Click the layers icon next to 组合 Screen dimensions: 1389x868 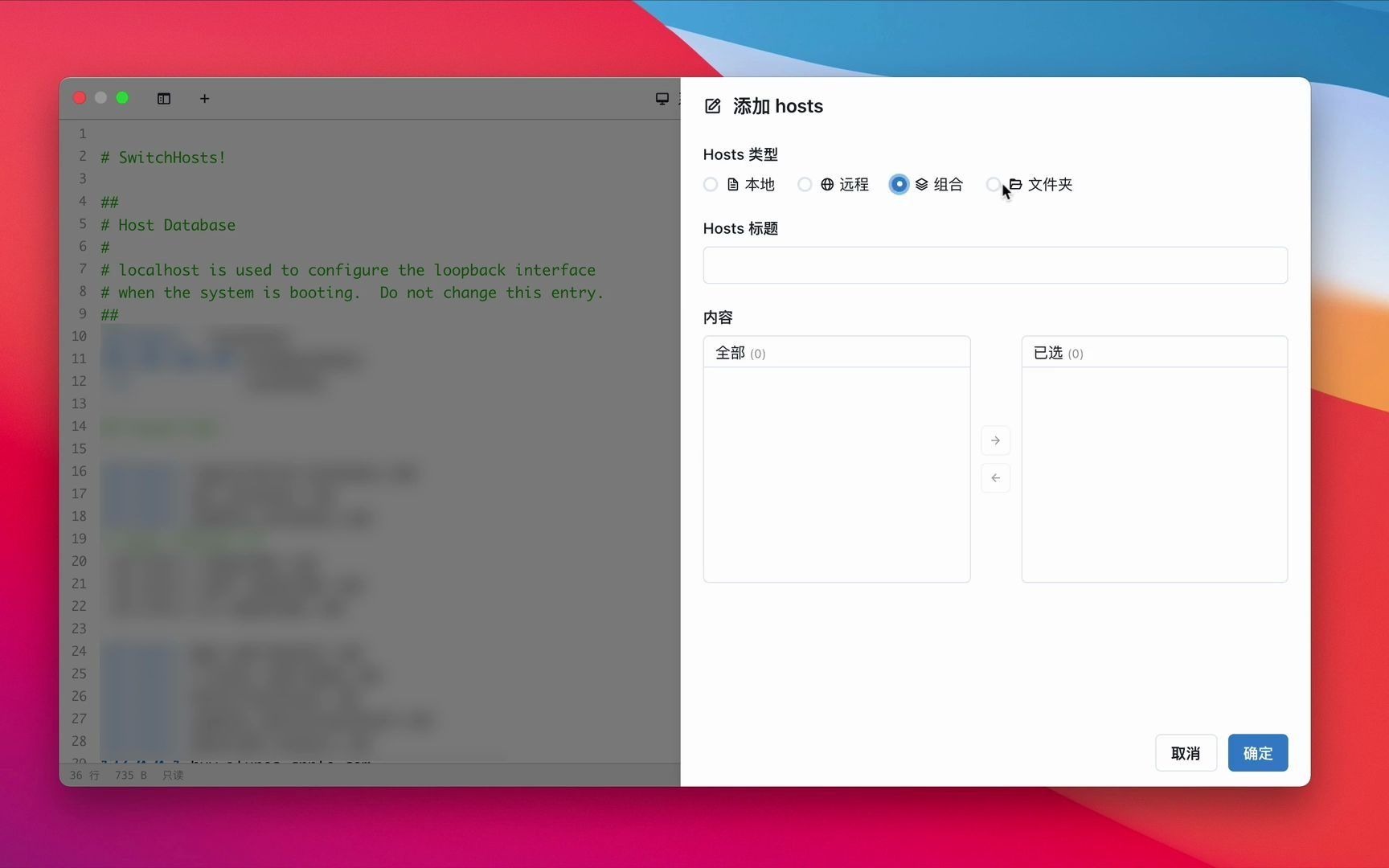(x=922, y=185)
